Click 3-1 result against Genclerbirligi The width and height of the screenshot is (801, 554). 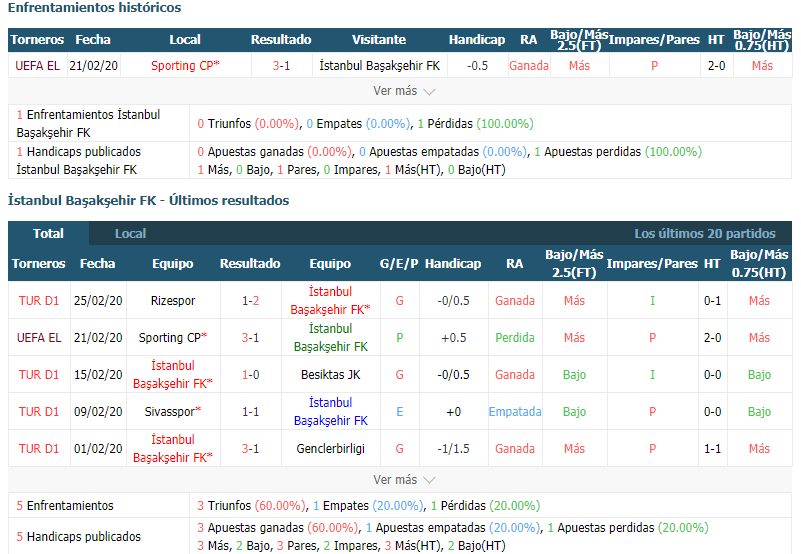(x=250, y=449)
